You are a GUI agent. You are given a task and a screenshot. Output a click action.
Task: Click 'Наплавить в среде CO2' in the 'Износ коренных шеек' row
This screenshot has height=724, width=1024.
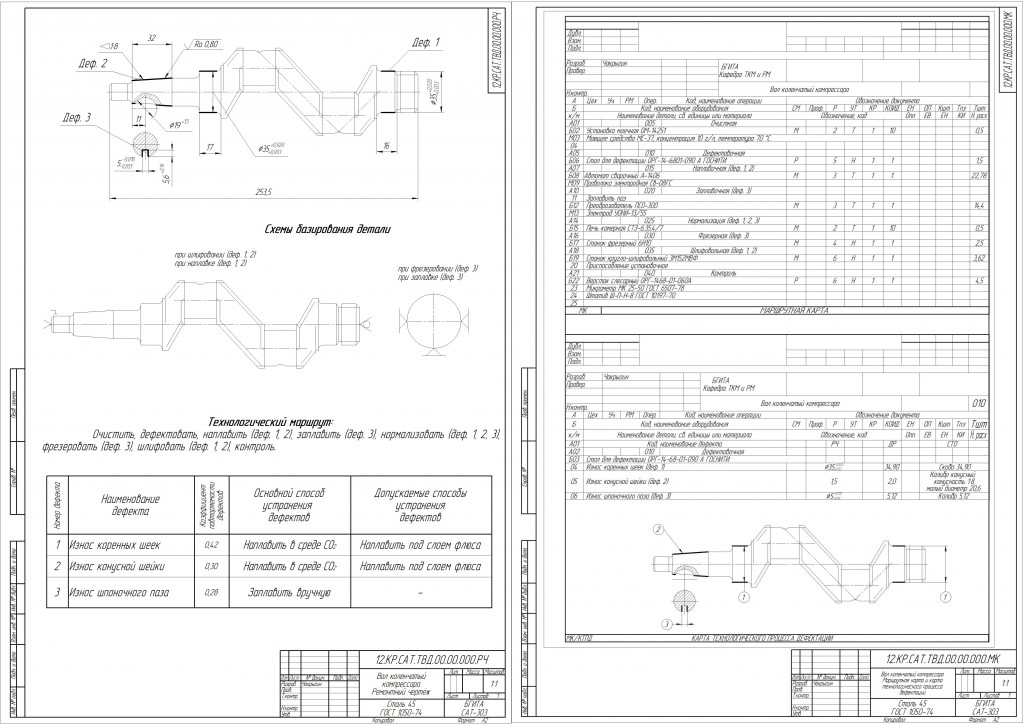[x=290, y=545]
